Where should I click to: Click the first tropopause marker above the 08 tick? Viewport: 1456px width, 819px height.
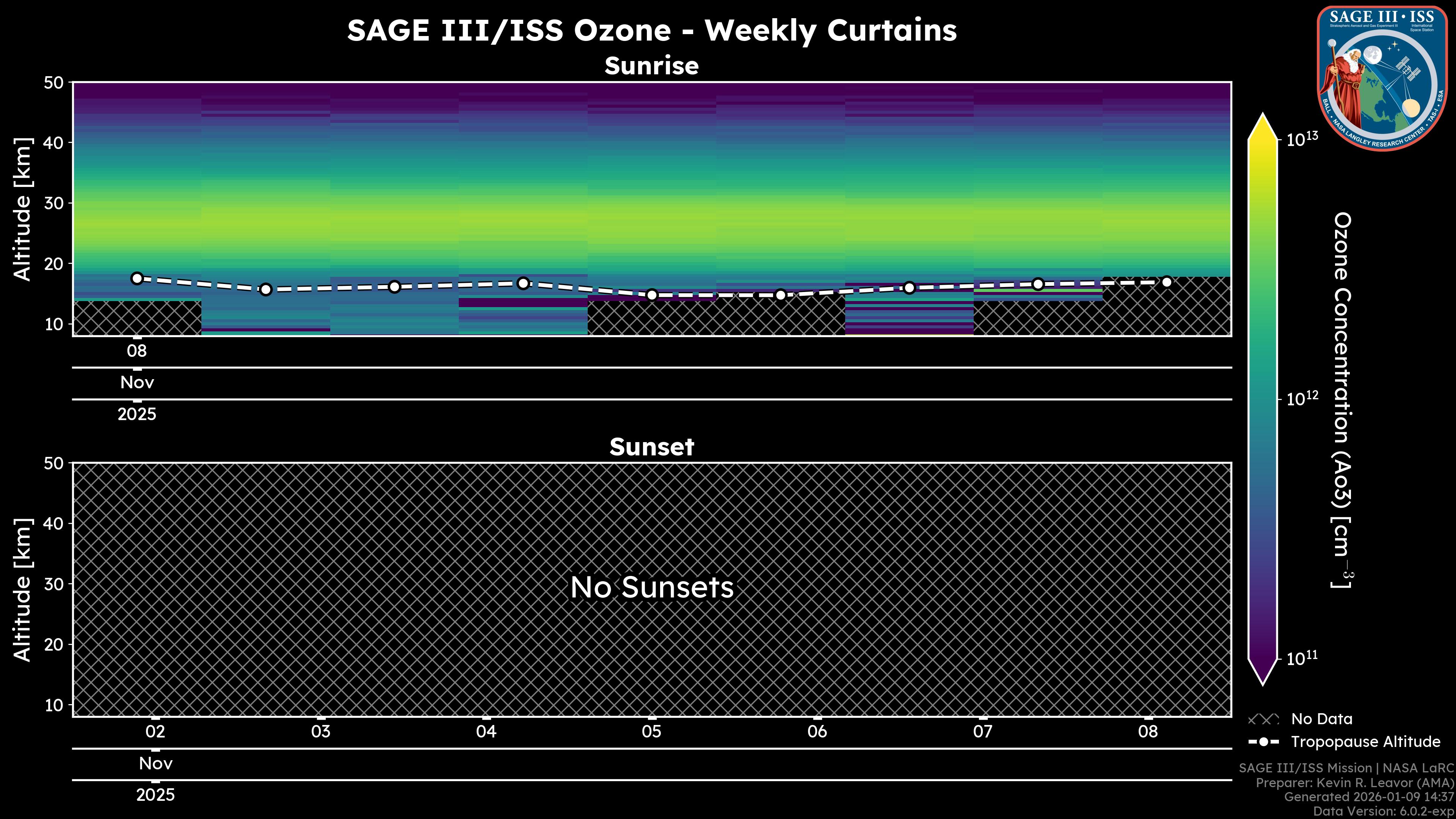click(x=137, y=278)
